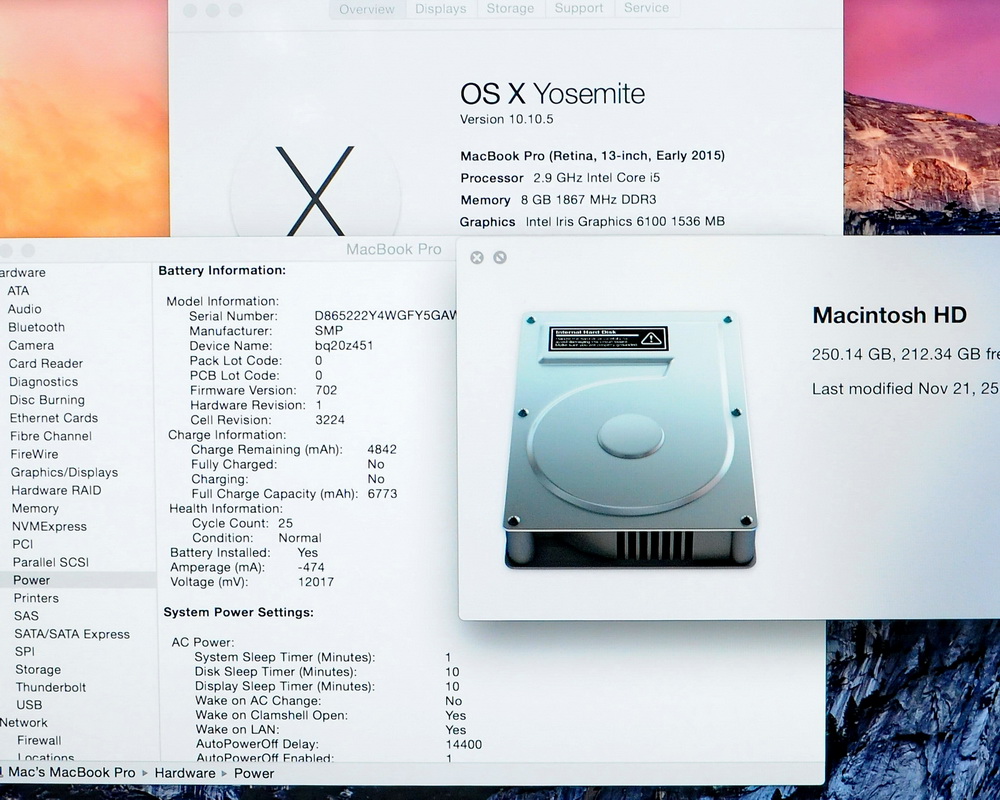The height and width of the screenshot is (800, 1000).
Task: Select Camera in the sidebar
Action: tap(31, 345)
